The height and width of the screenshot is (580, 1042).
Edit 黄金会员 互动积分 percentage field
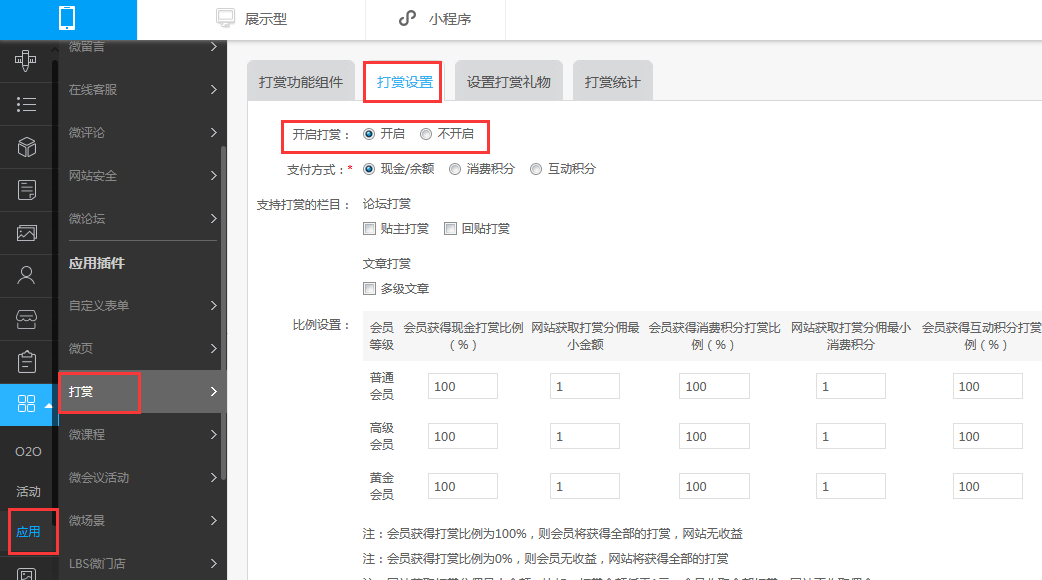[x=988, y=486]
